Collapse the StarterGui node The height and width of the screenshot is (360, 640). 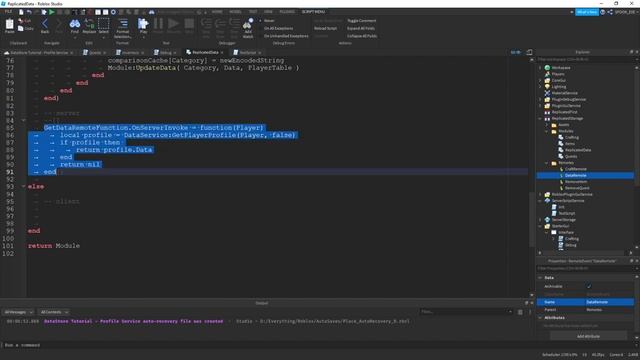[540, 226]
